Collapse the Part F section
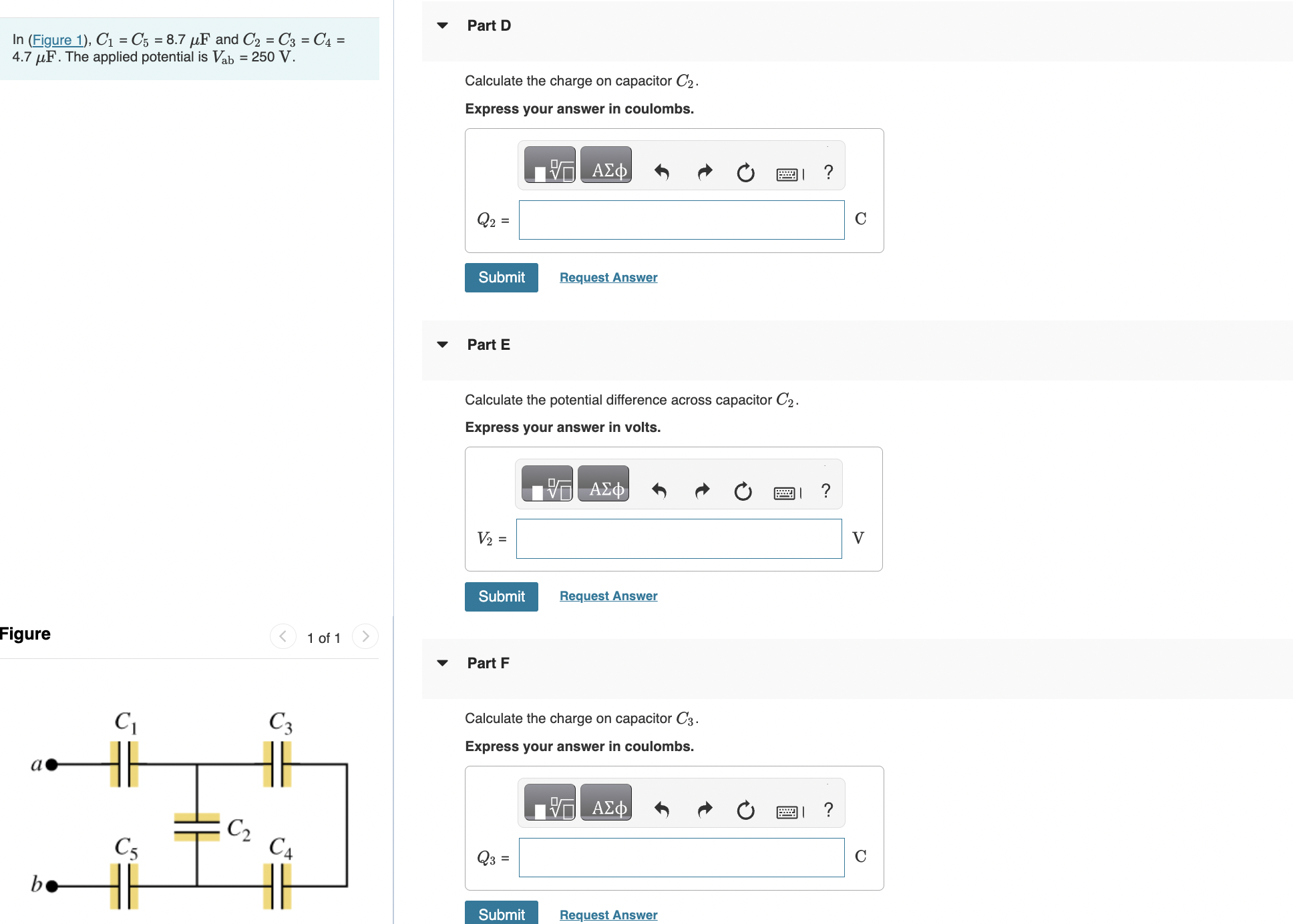This screenshot has height=924, width=1293. 442,662
